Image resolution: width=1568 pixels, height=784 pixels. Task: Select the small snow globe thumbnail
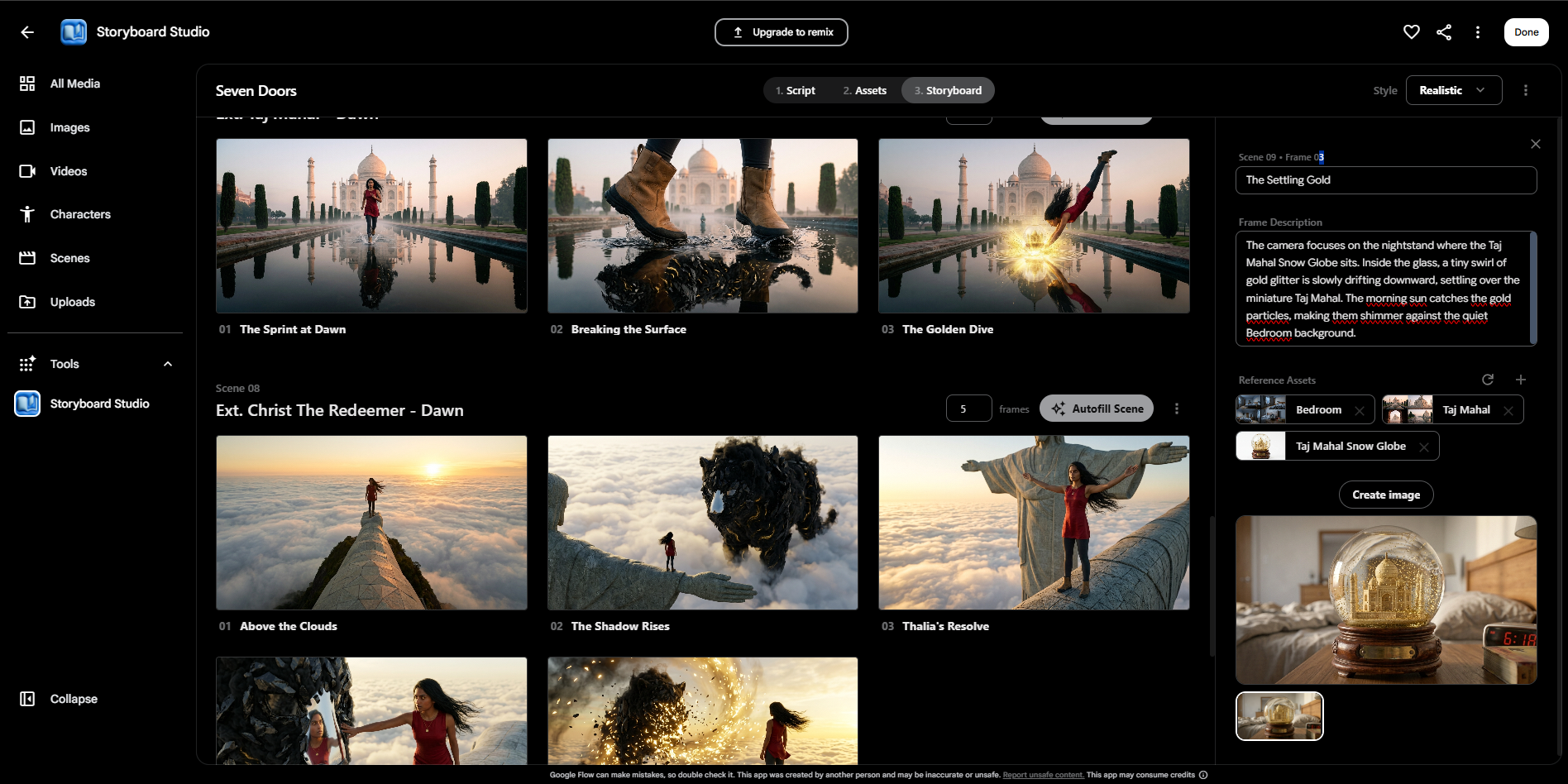click(x=1279, y=716)
